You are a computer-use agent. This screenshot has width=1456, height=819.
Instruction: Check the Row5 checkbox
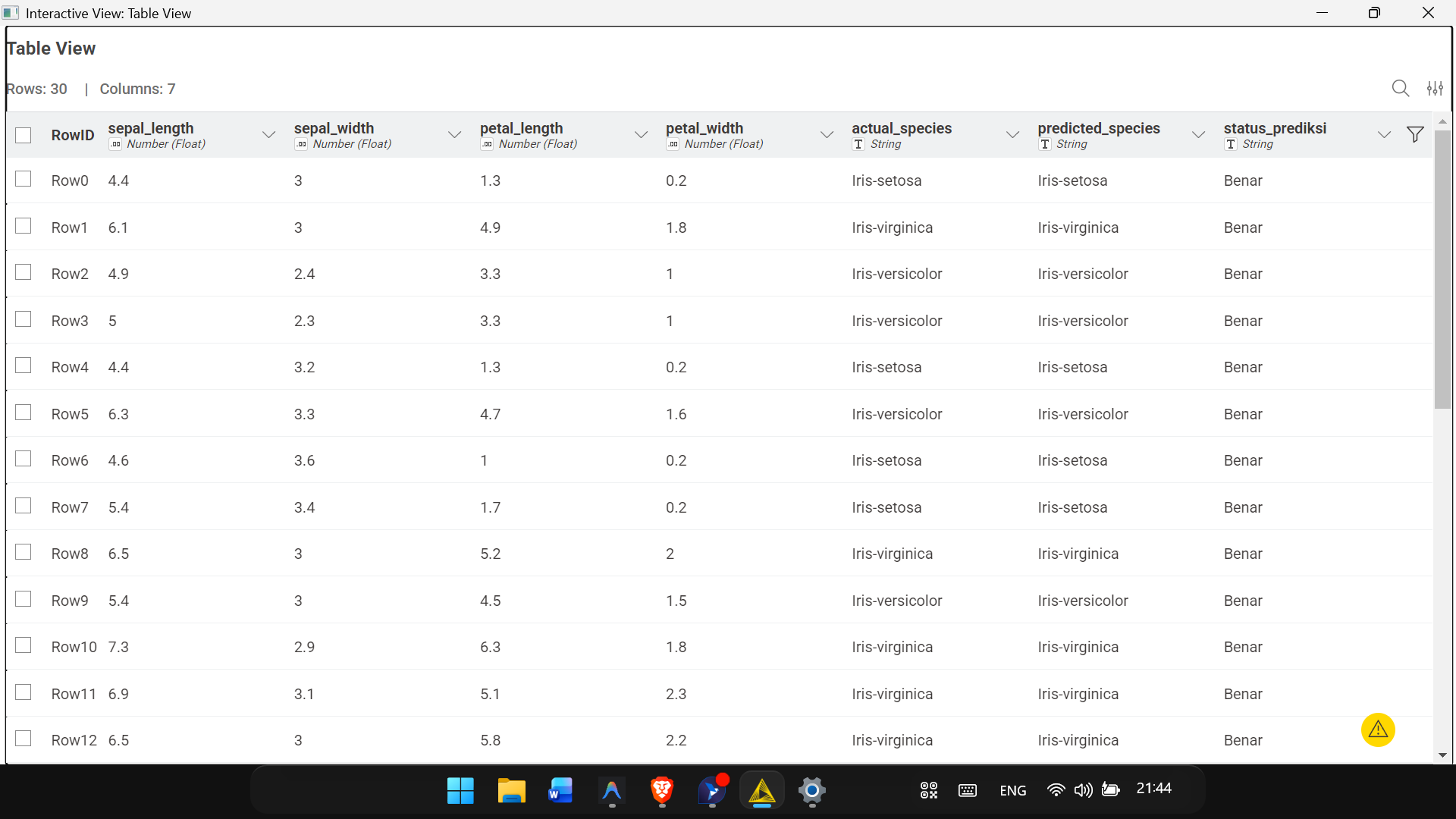tap(24, 413)
